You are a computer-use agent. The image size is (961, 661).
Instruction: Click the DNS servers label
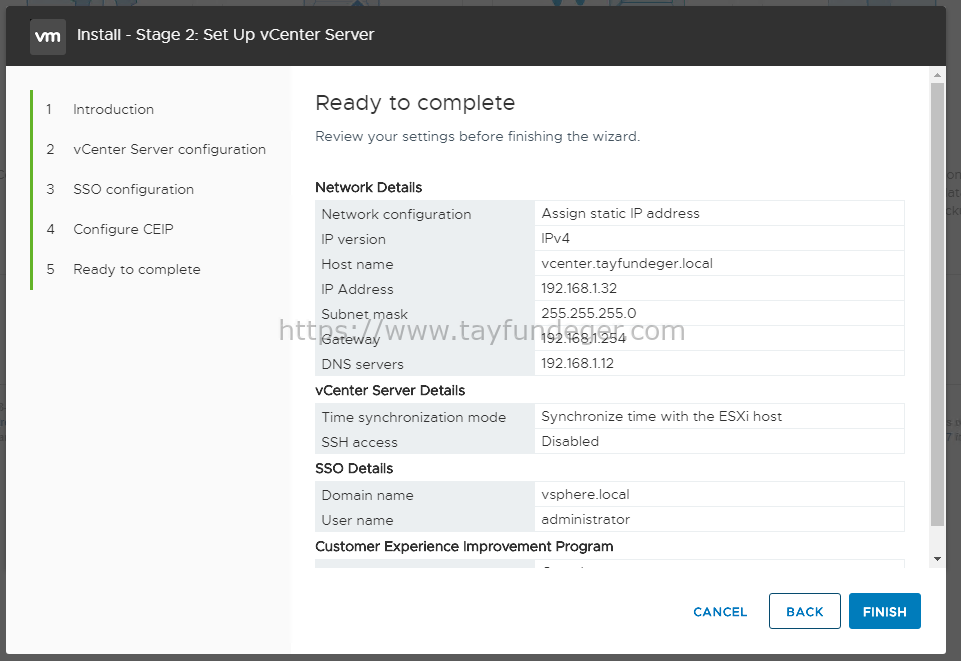(362, 364)
